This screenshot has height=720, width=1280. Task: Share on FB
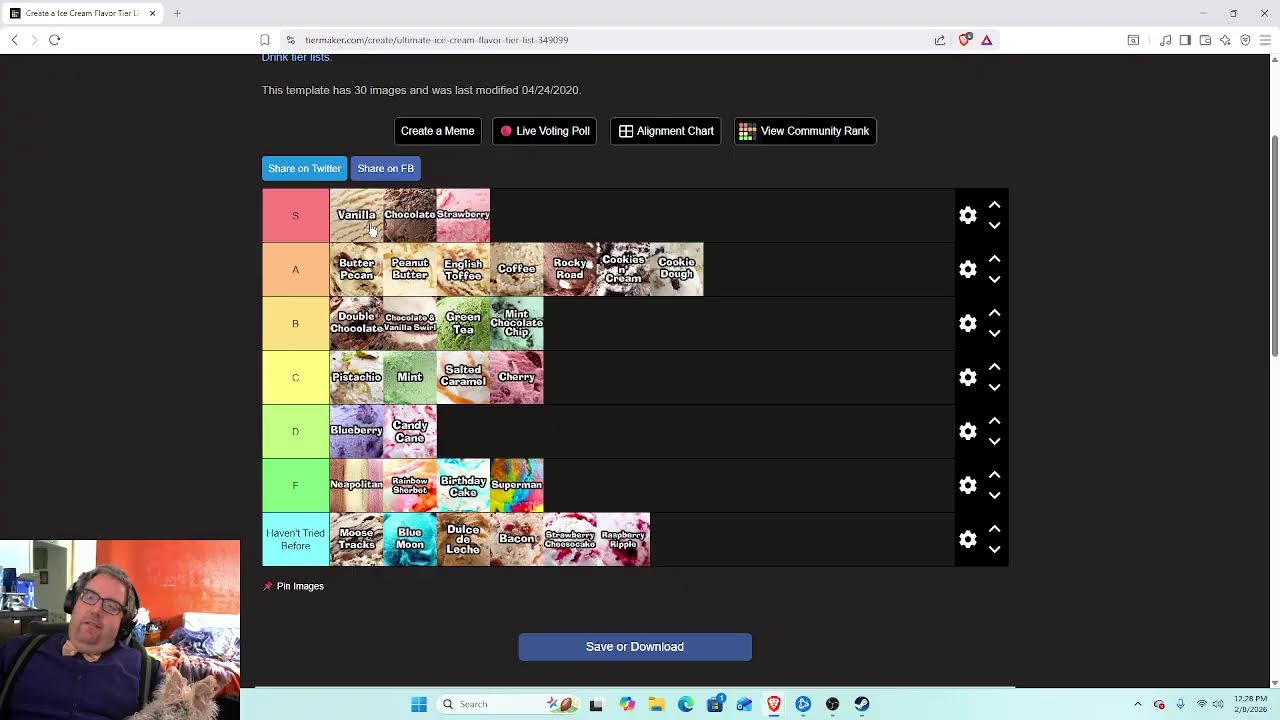click(385, 168)
